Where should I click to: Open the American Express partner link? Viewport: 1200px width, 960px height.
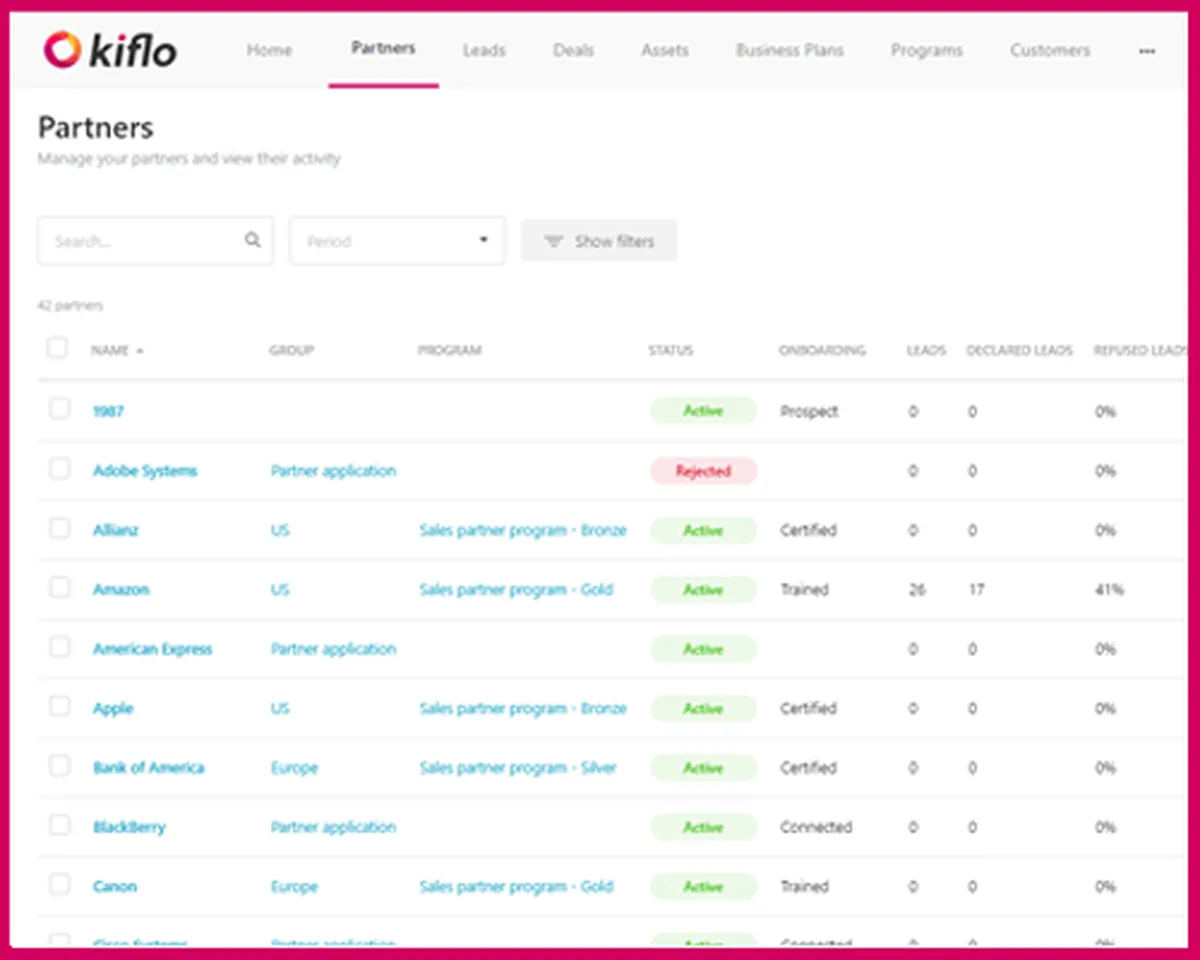point(153,649)
